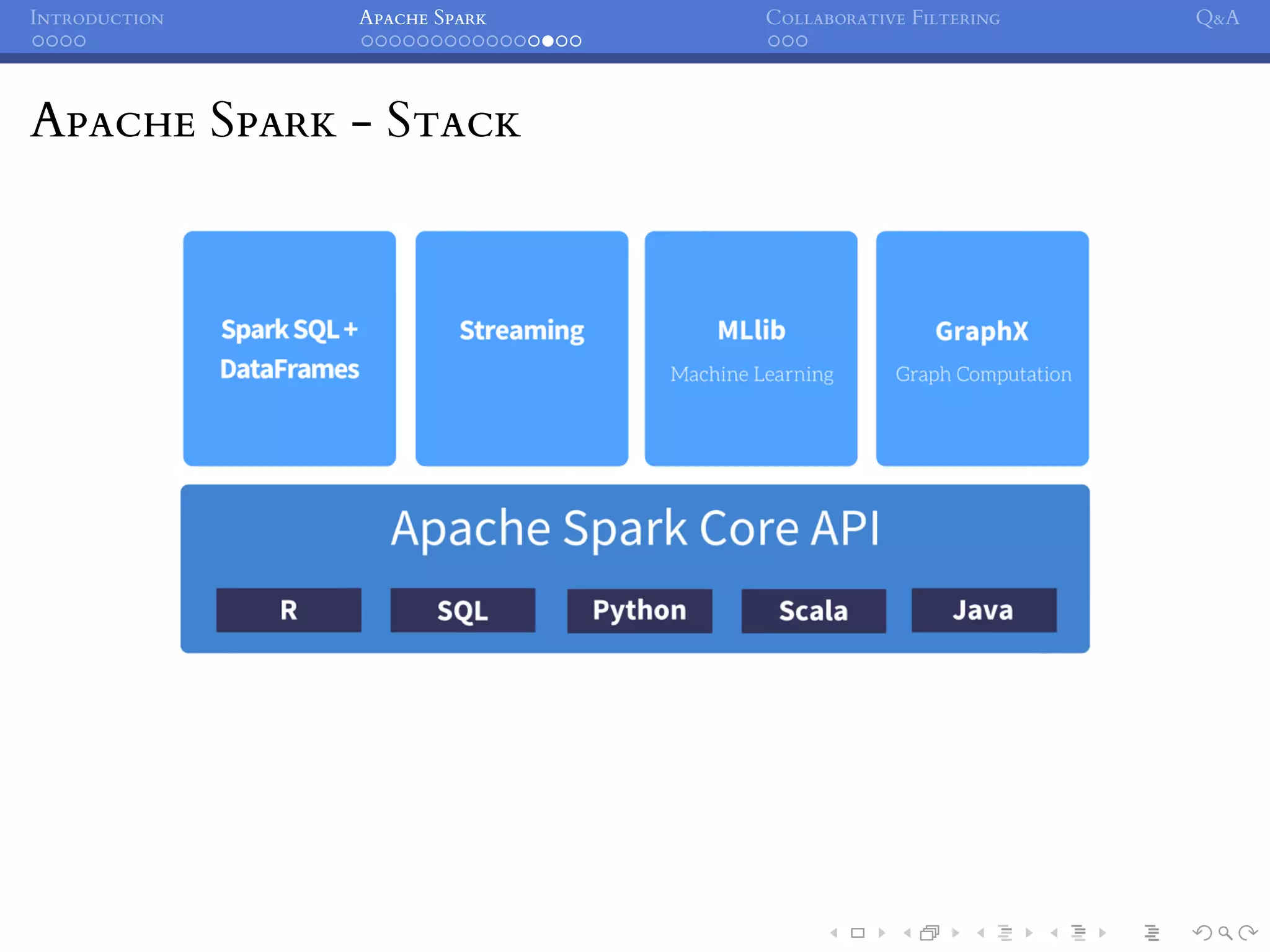Image resolution: width=1270 pixels, height=952 pixels.
Task: Click the Scala language box
Action: click(x=814, y=611)
